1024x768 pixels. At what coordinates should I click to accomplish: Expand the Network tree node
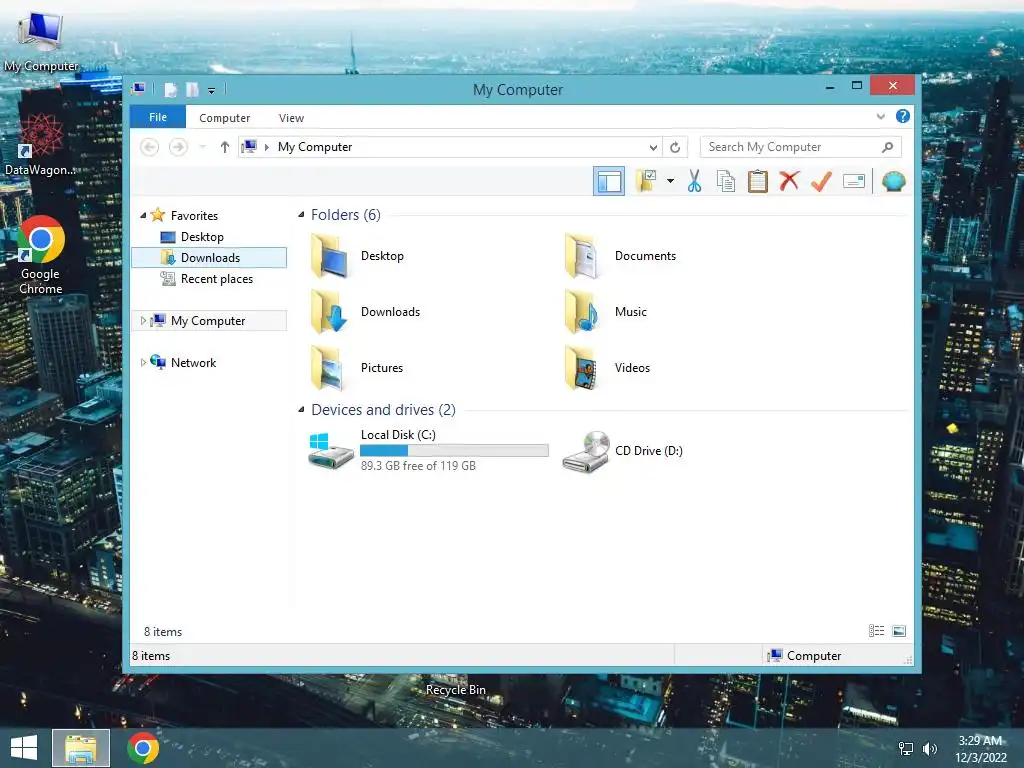[x=143, y=362]
